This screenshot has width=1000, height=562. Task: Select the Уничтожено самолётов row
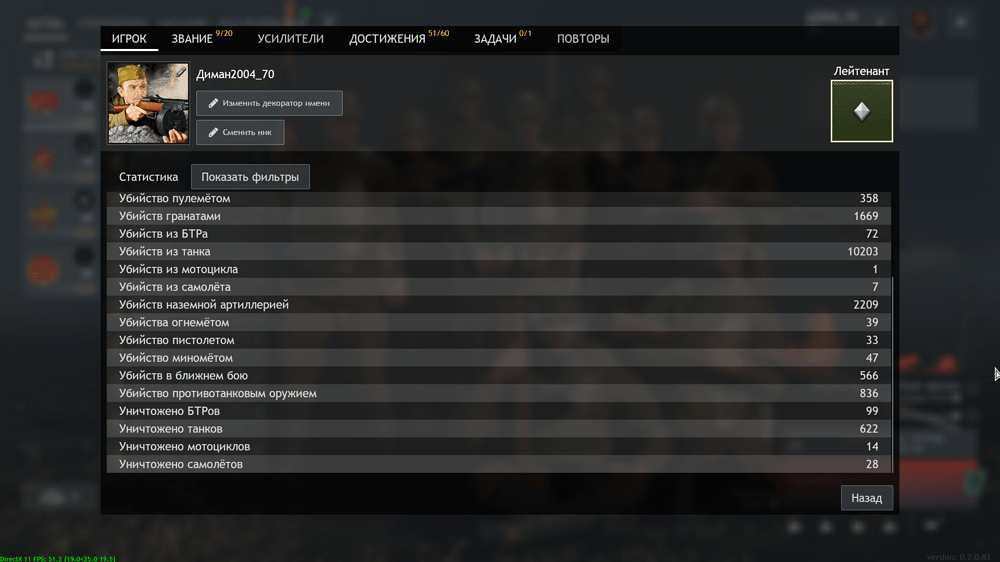point(499,464)
